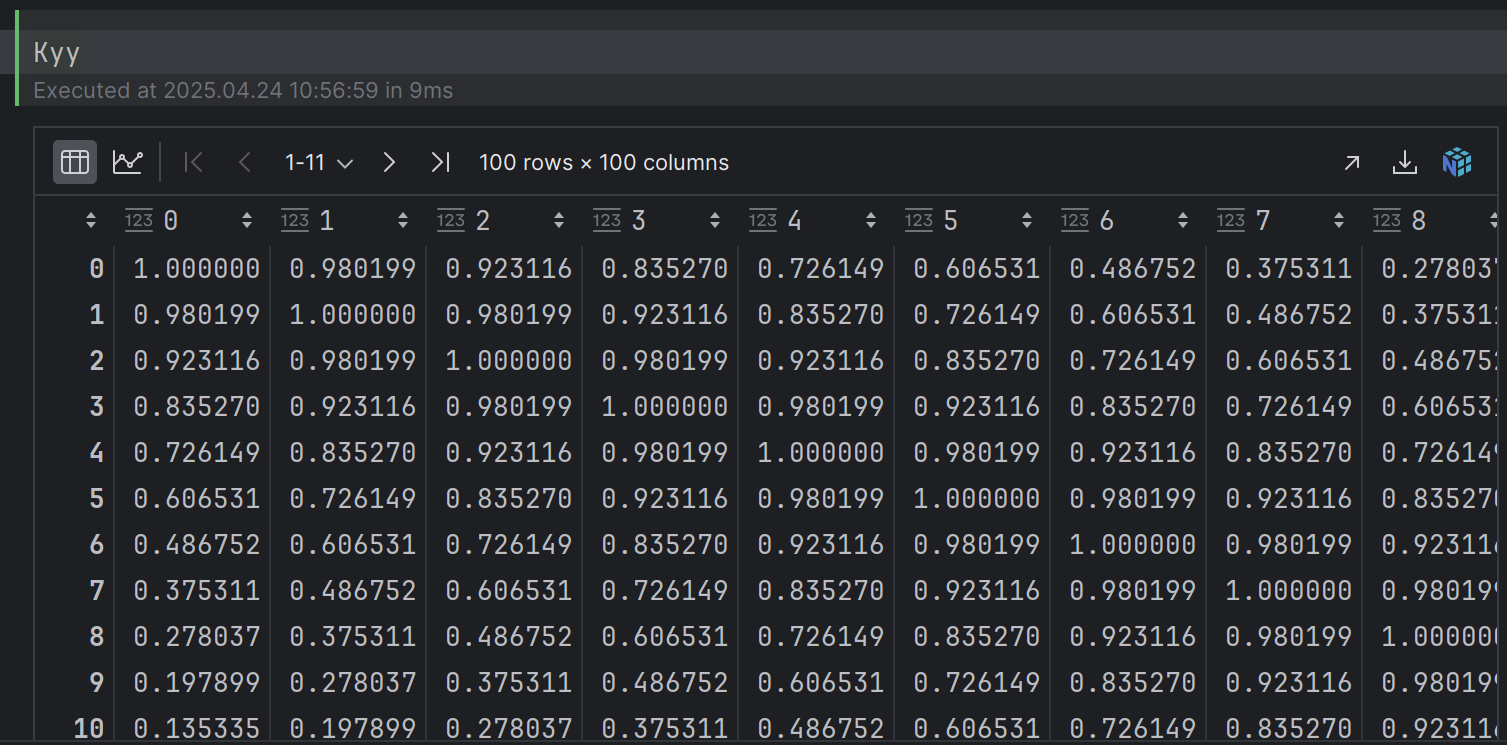Click the 'Executed at 2025.04.24 10:56:59' status text
Viewport: 1507px width, 745px height.
pos(206,90)
